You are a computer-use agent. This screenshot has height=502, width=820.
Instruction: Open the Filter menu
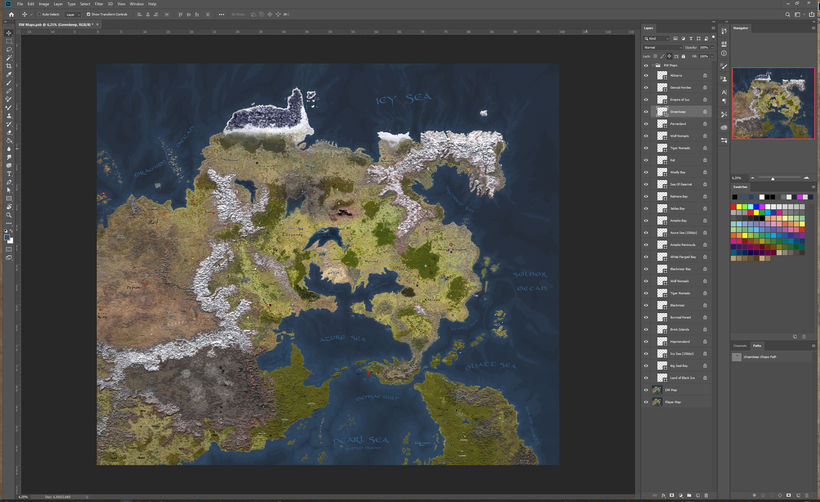[99, 4]
